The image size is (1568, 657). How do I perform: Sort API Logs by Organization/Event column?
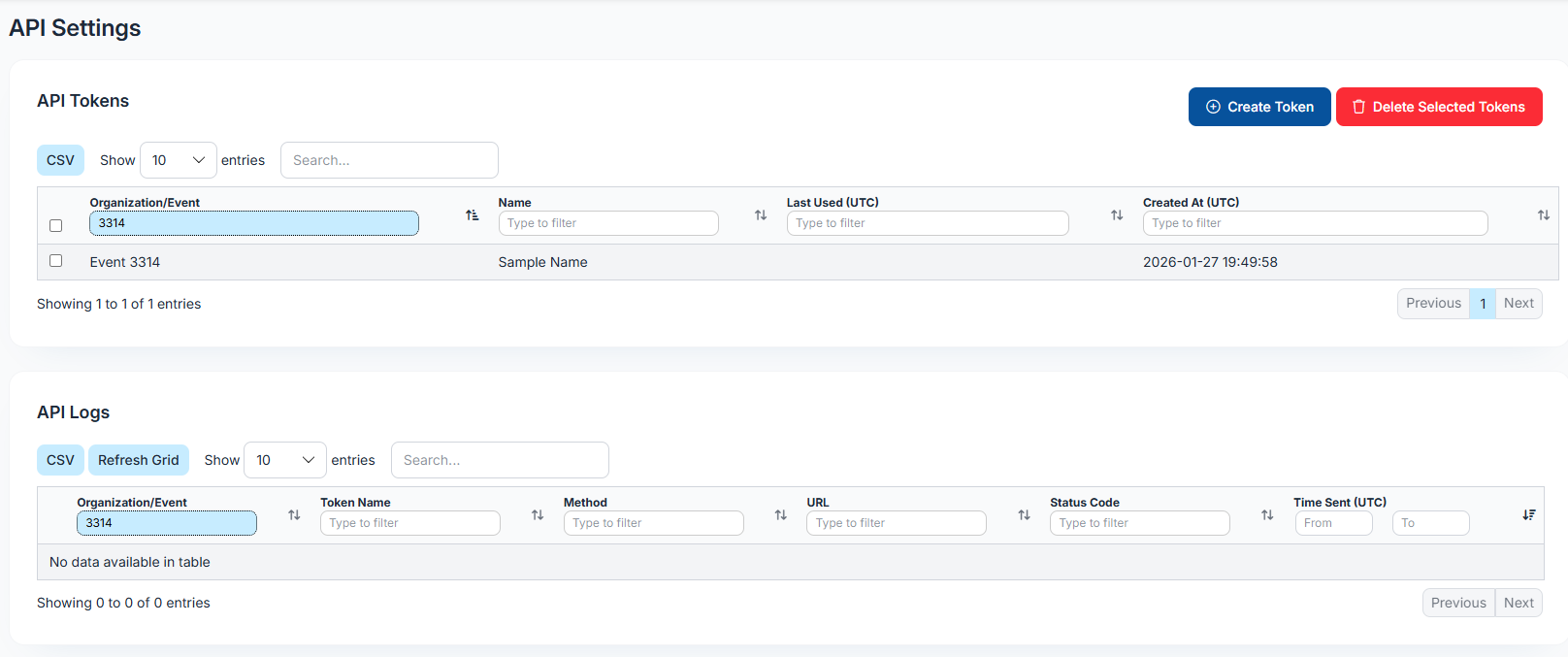click(x=294, y=515)
